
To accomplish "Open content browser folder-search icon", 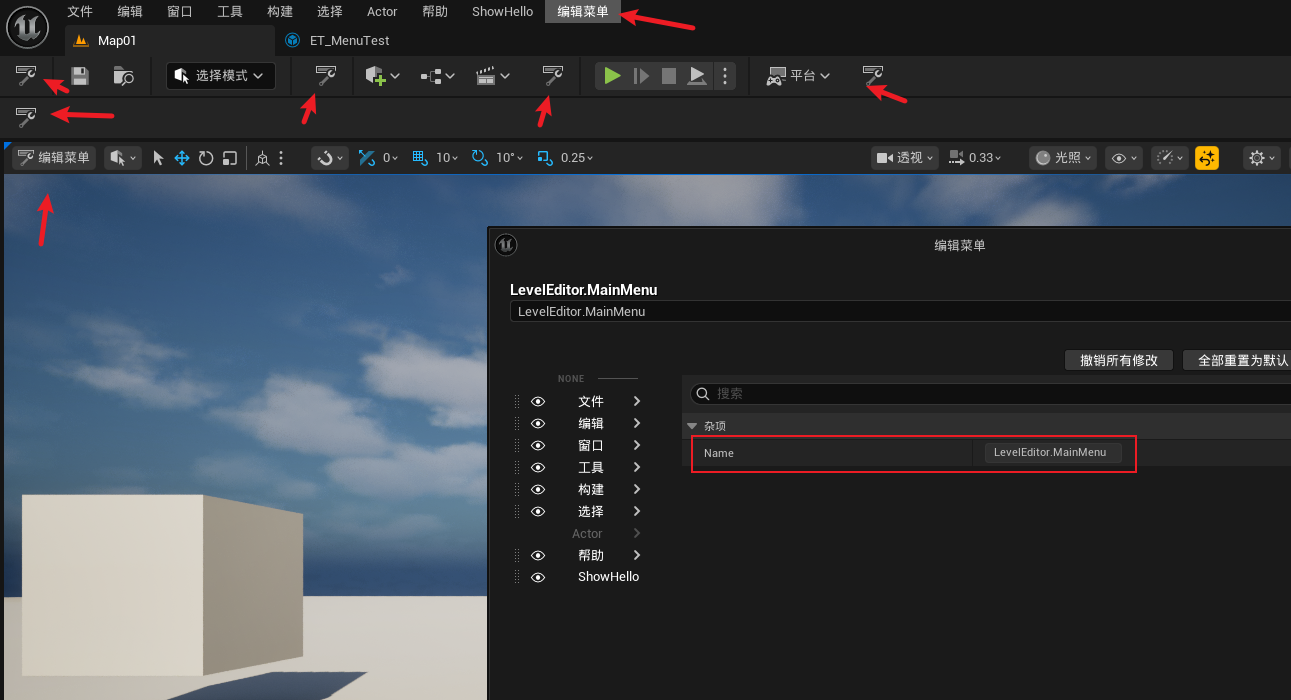I will point(123,76).
